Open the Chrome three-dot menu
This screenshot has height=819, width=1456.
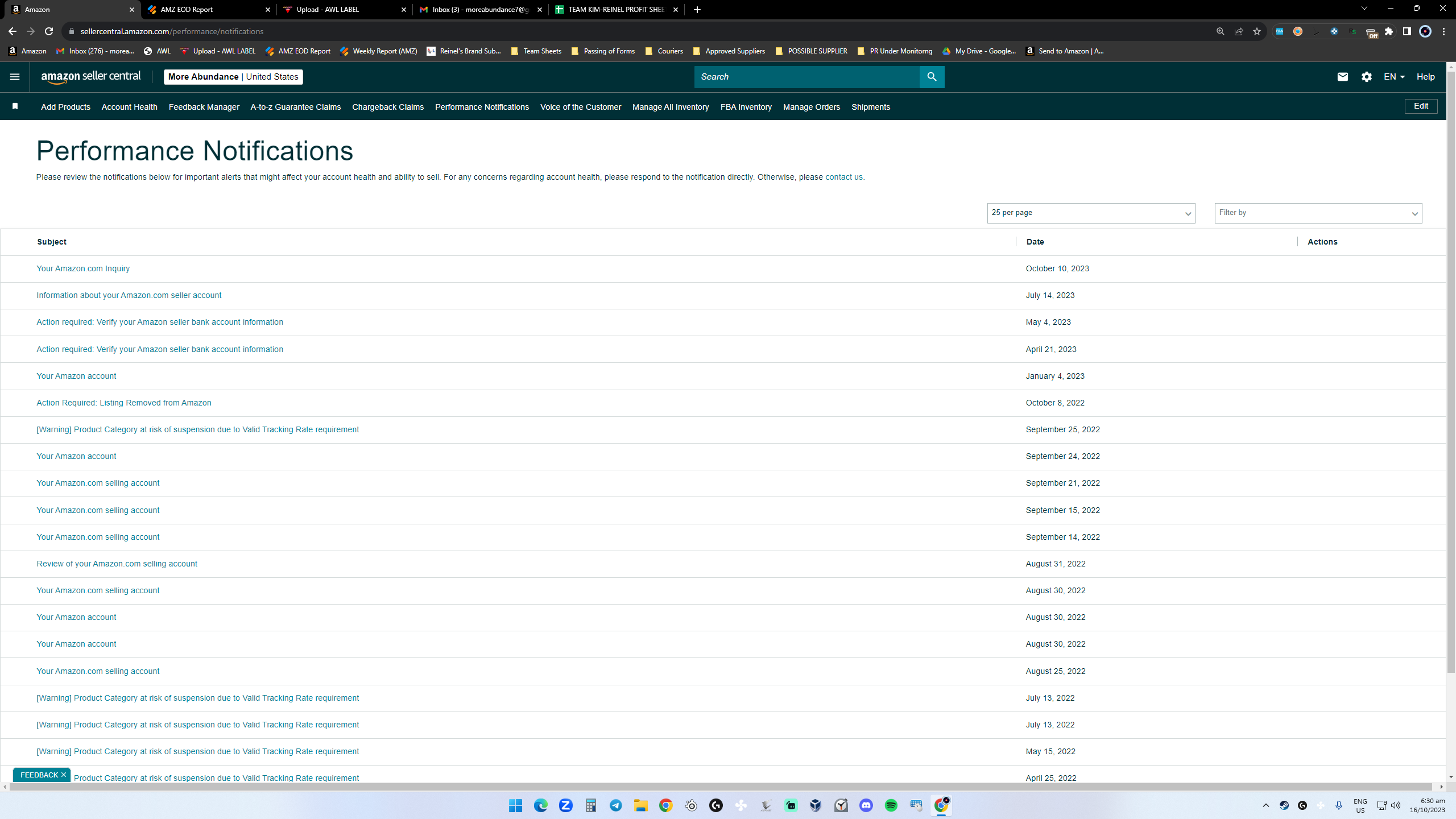(1443, 31)
